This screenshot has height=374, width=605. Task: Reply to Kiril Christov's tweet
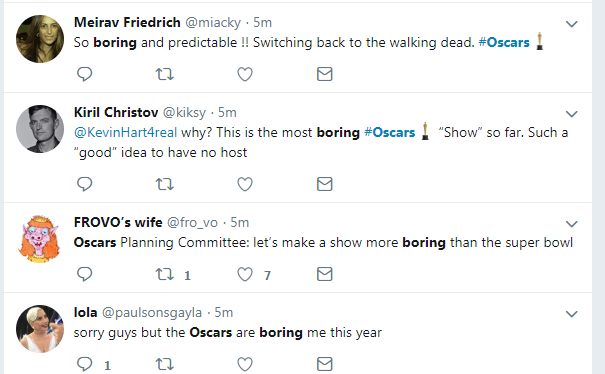pos(84,184)
